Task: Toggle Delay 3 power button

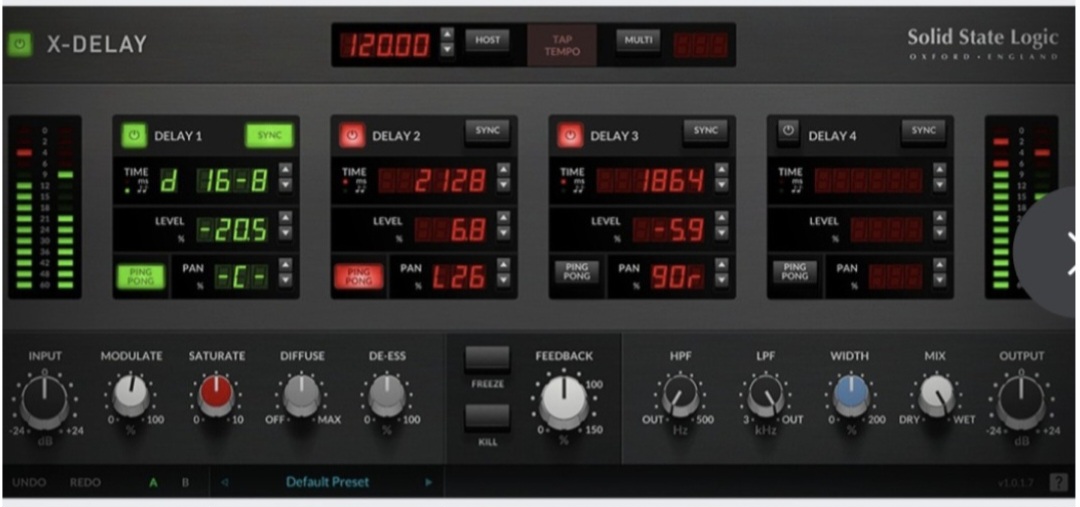Action: [x=570, y=136]
